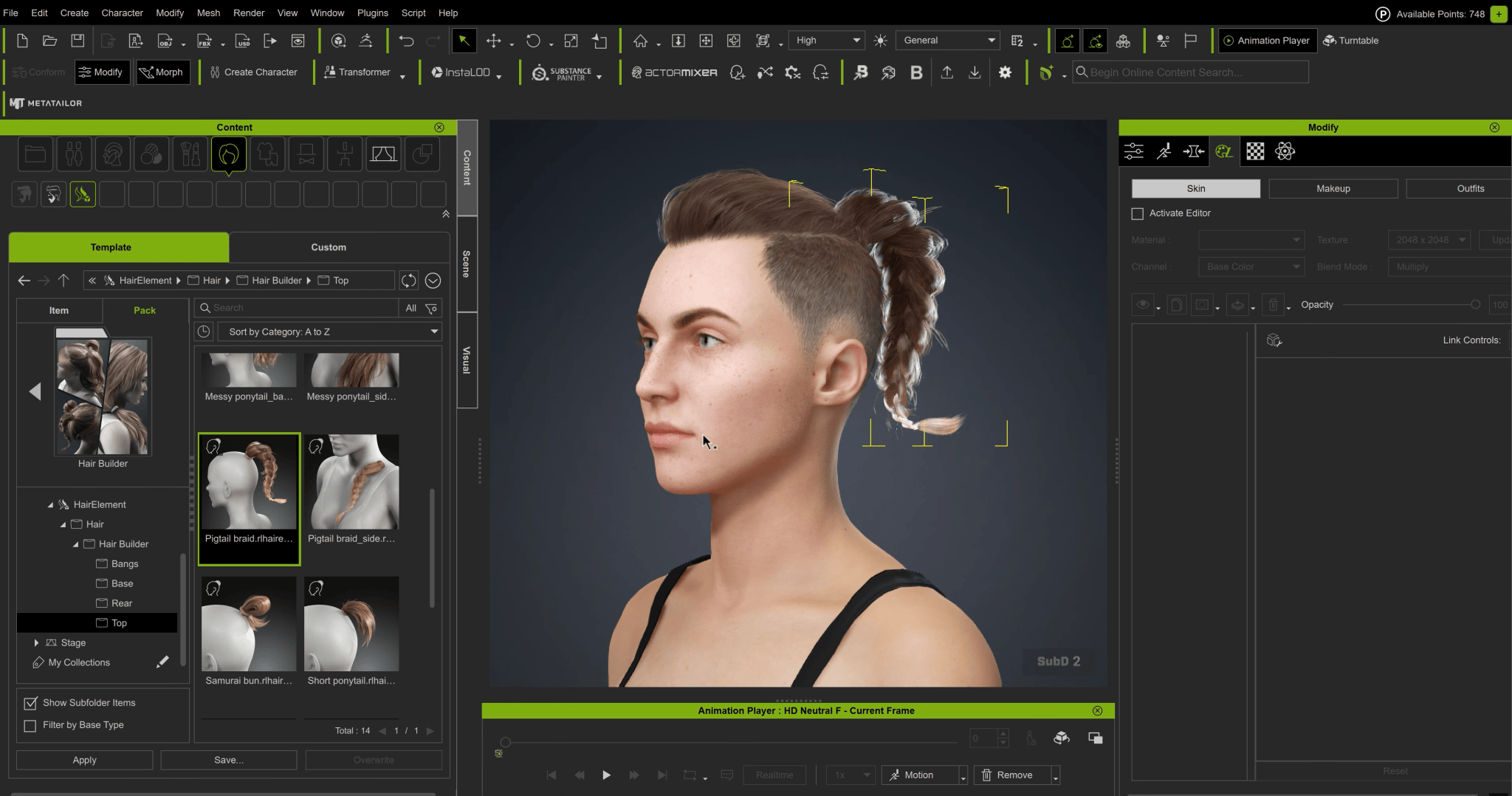Select the Texture checkerboard tab in Modify
Image resolution: width=1512 pixels, height=796 pixels.
(1255, 151)
